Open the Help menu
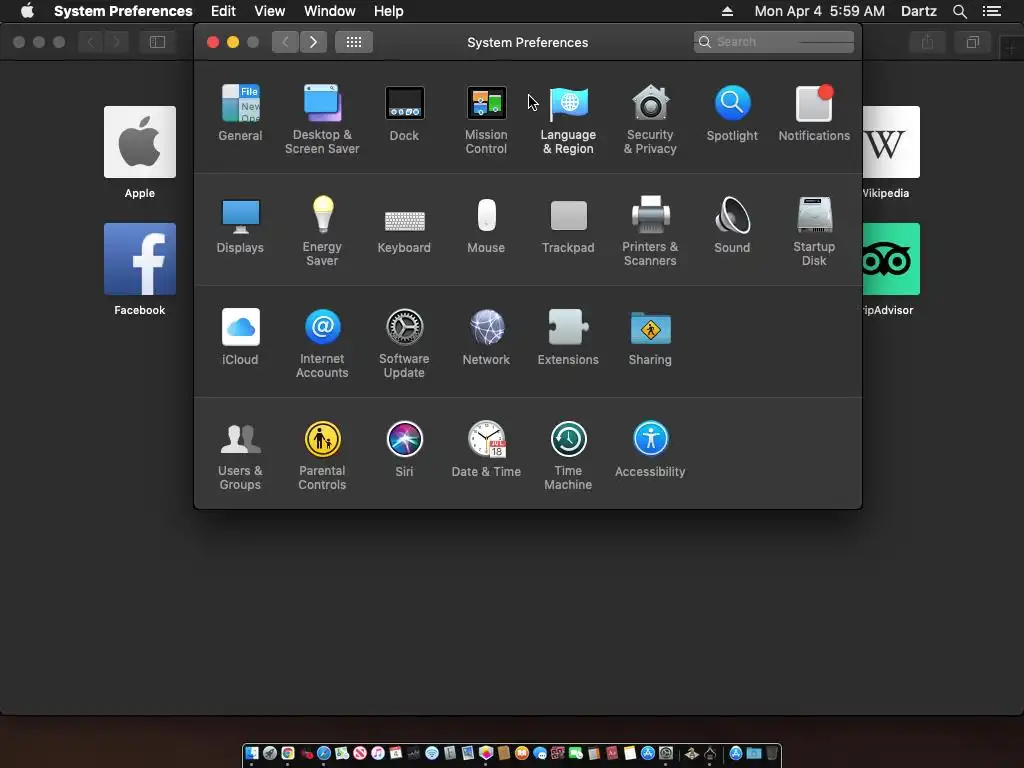1024x768 pixels. 389,11
